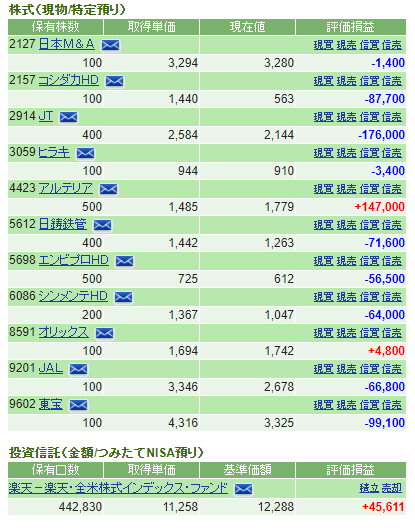This screenshot has width=415, height=528.
Task: Click 現売 in the アルテリア row
Action: pos(347,189)
